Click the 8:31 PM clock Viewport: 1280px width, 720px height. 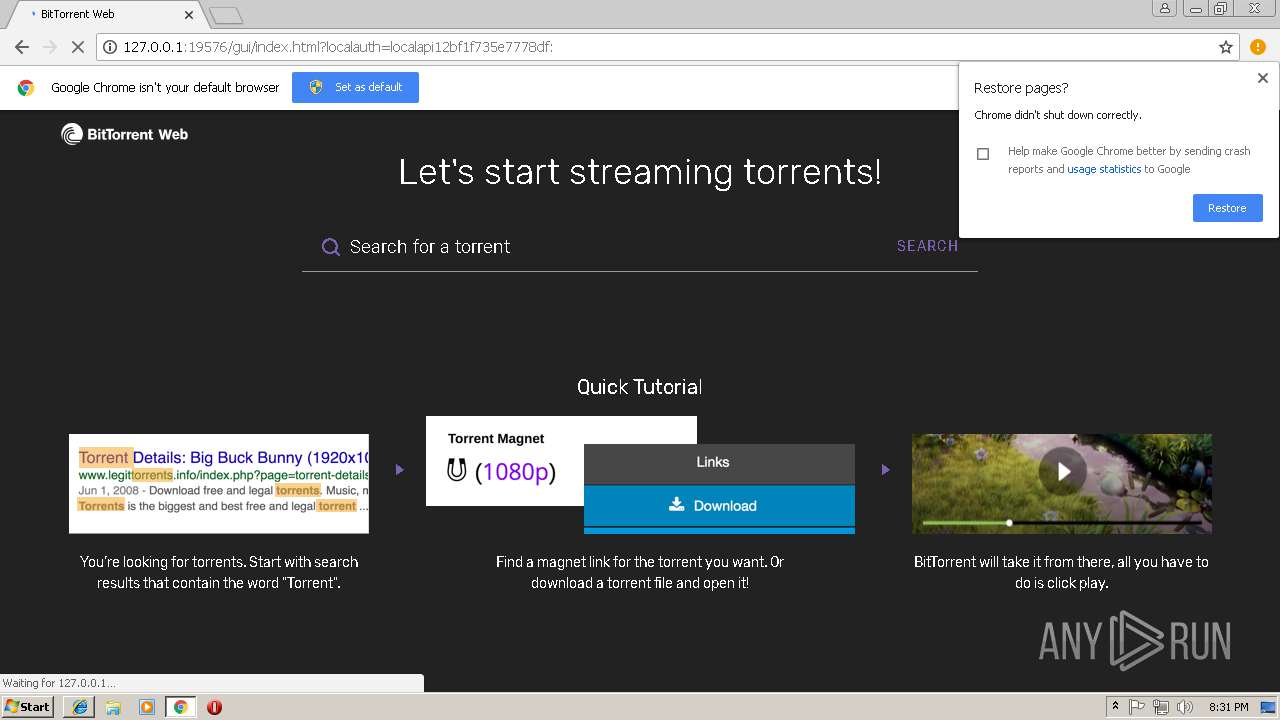1228,707
